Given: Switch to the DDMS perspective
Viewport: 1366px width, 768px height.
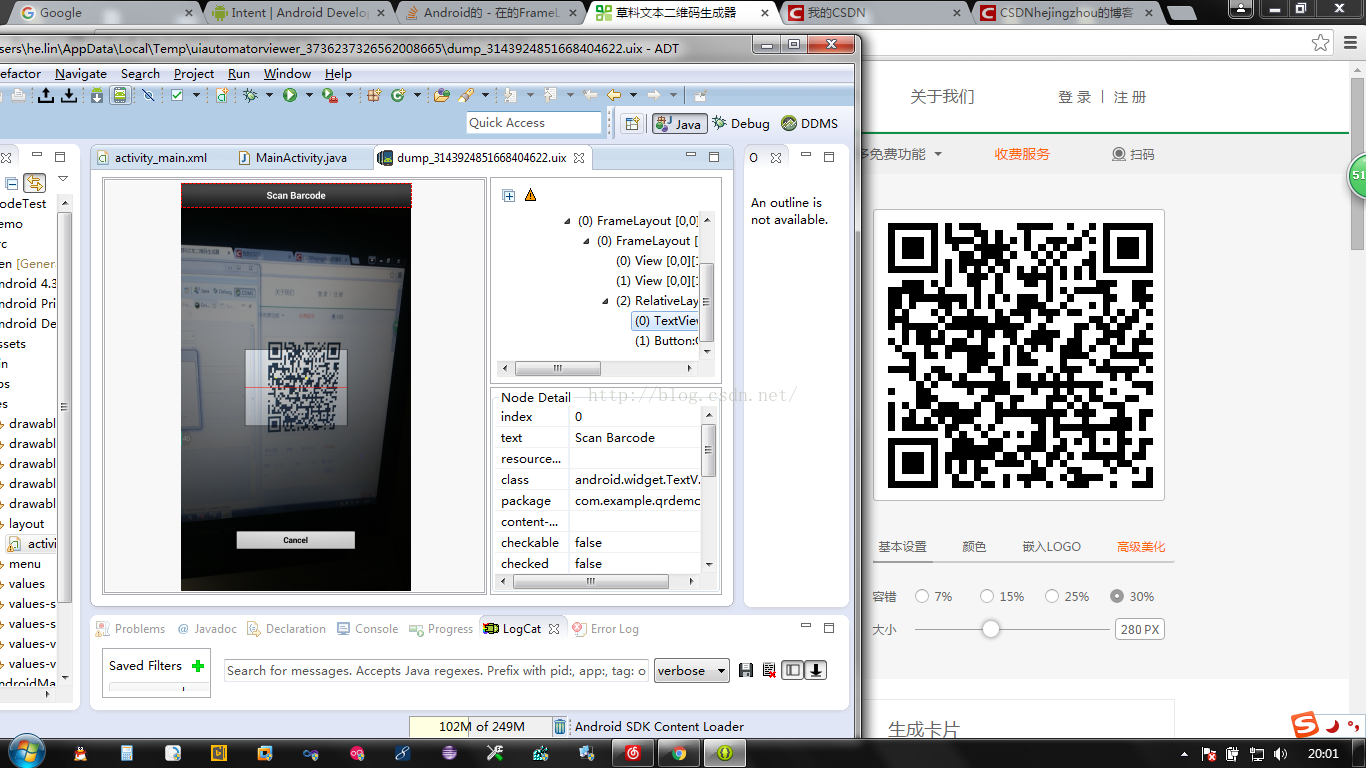Looking at the screenshot, I should coord(810,123).
